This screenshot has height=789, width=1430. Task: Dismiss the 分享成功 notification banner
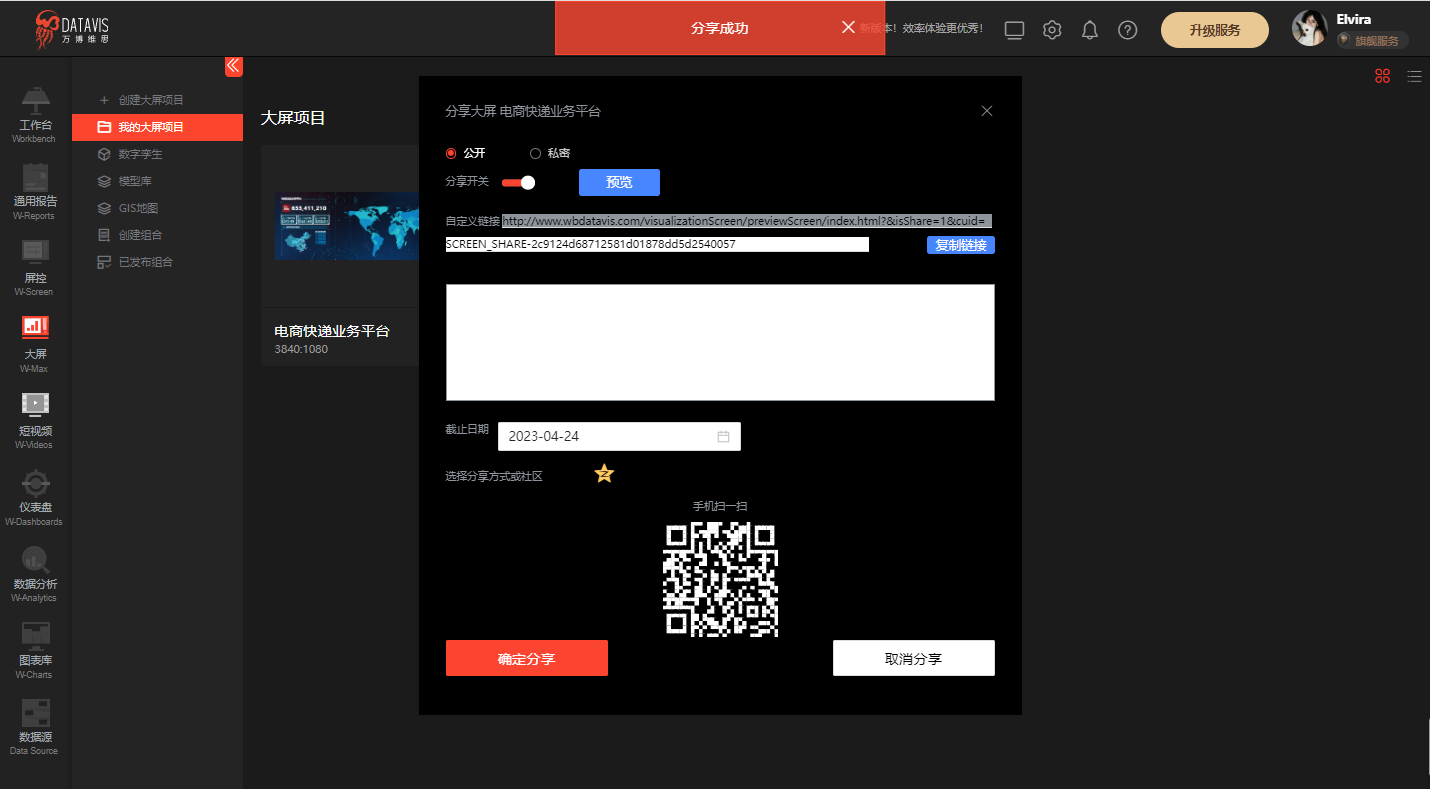tap(848, 27)
